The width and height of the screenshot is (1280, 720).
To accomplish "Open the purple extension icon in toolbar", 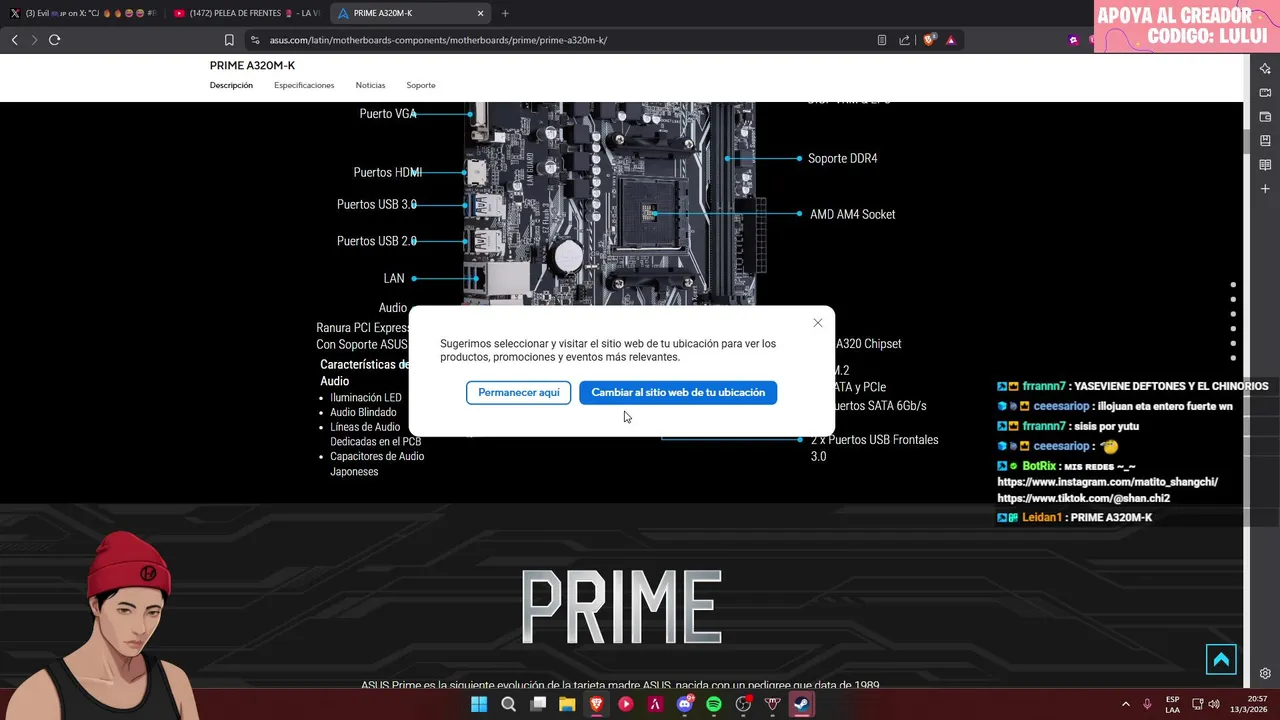I will [x=1074, y=40].
